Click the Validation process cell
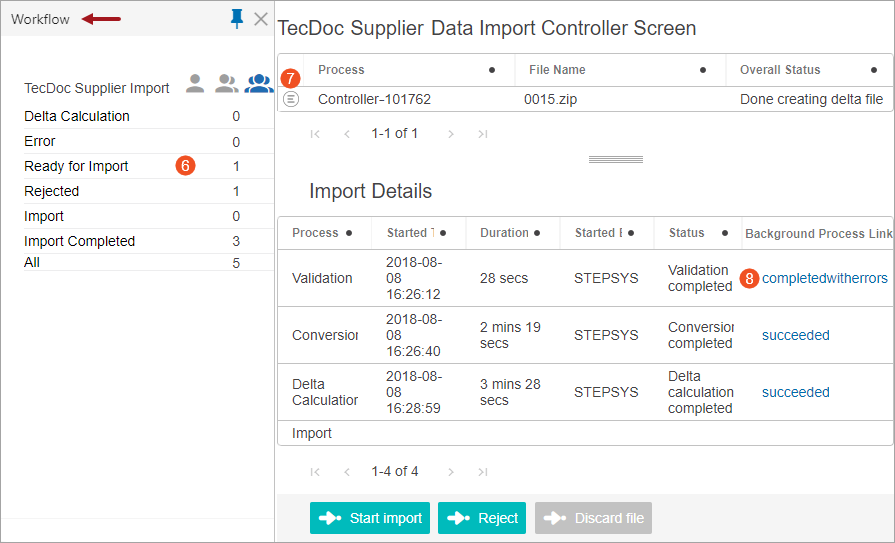Screen dimensions: 895x543 [322, 278]
